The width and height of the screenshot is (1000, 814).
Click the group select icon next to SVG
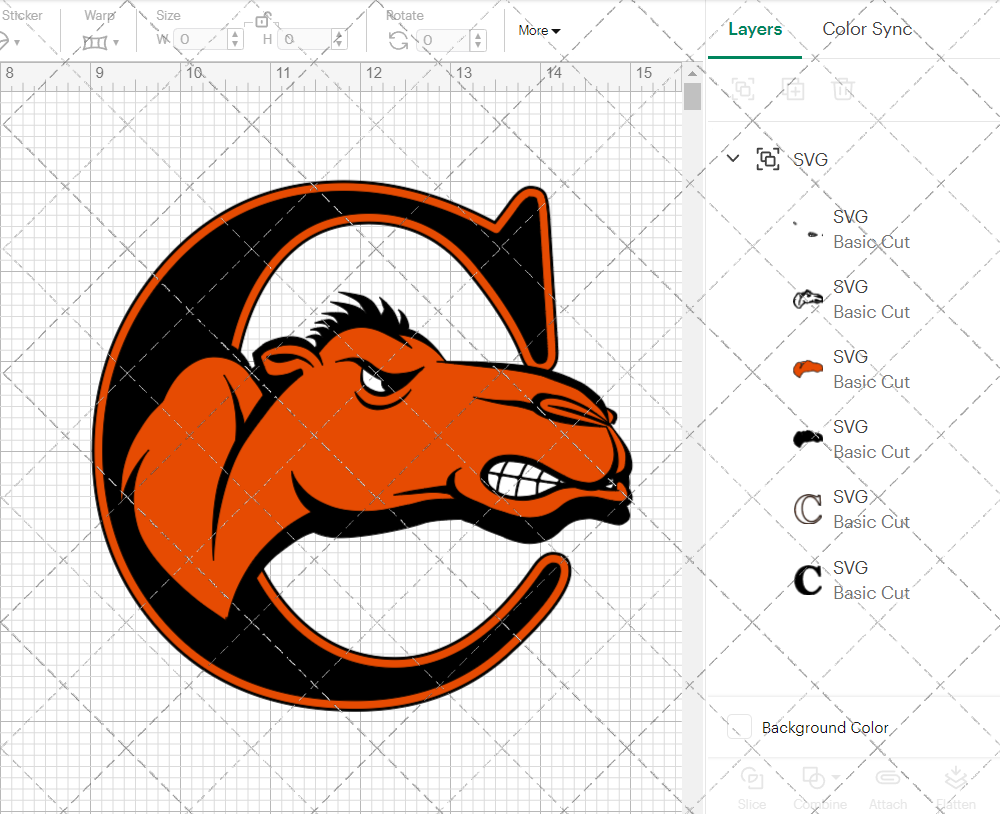click(x=768, y=158)
